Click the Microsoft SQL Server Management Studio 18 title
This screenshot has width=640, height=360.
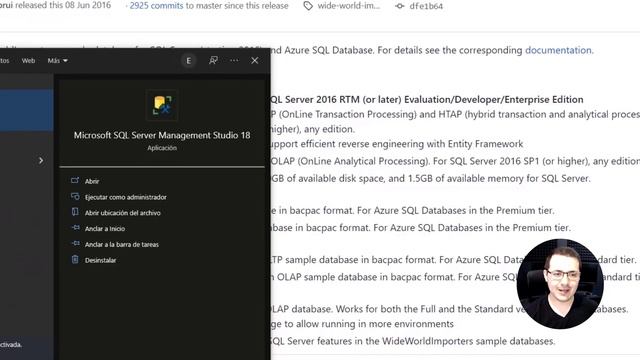pos(162,135)
